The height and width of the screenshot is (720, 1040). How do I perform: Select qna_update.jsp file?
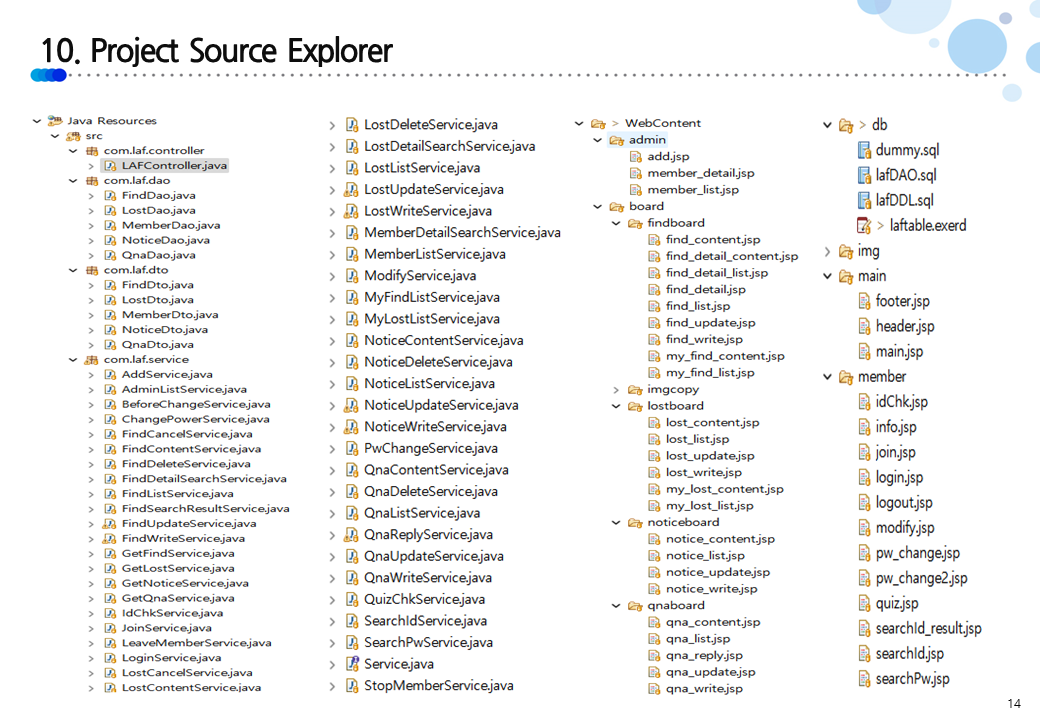point(710,672)
